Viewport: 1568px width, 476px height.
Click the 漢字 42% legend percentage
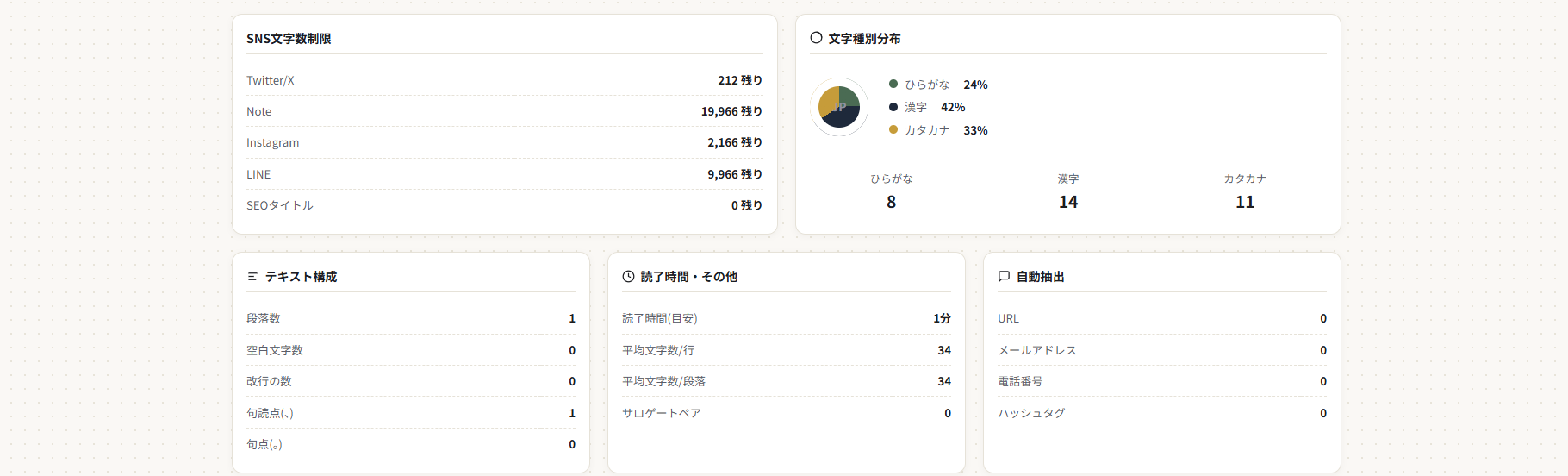pyautogui.click(x=953, y=107)
